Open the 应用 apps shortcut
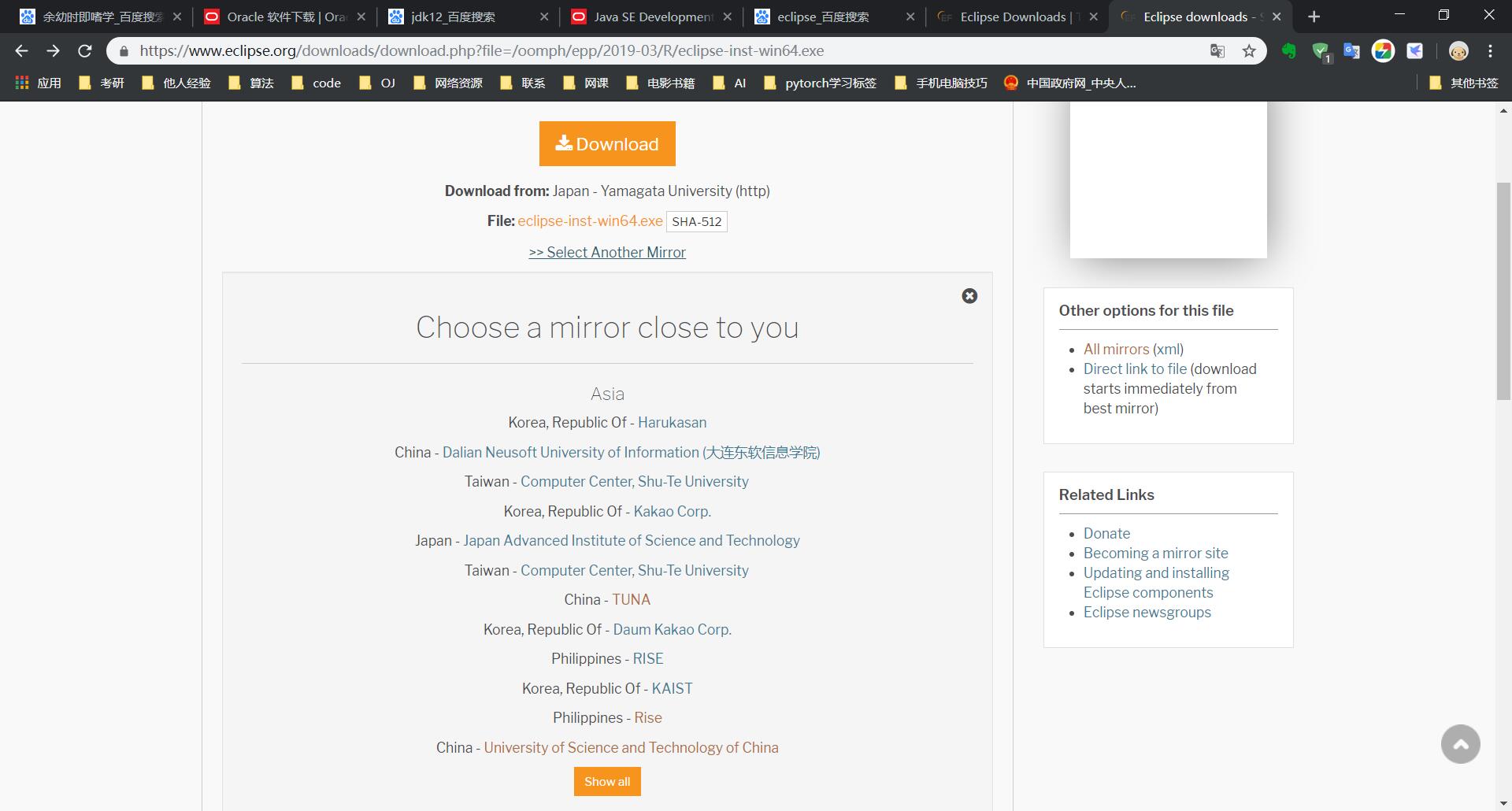The image size is (1512, 811). click(x=38, y=83)
